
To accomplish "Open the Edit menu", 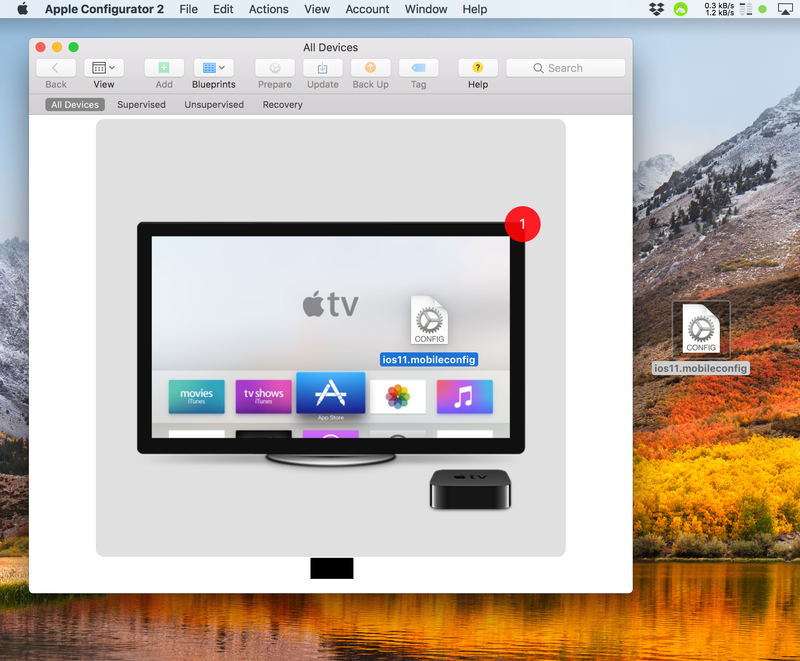I will pos(223,9).
